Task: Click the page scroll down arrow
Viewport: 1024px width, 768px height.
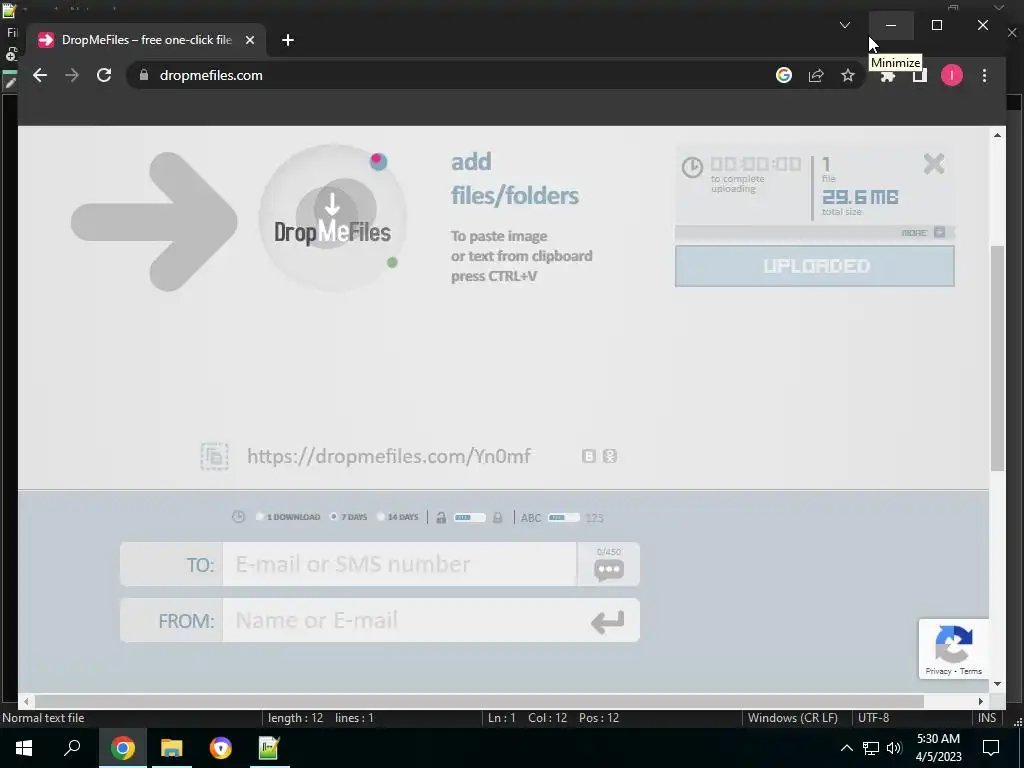Action: point(997,684)
